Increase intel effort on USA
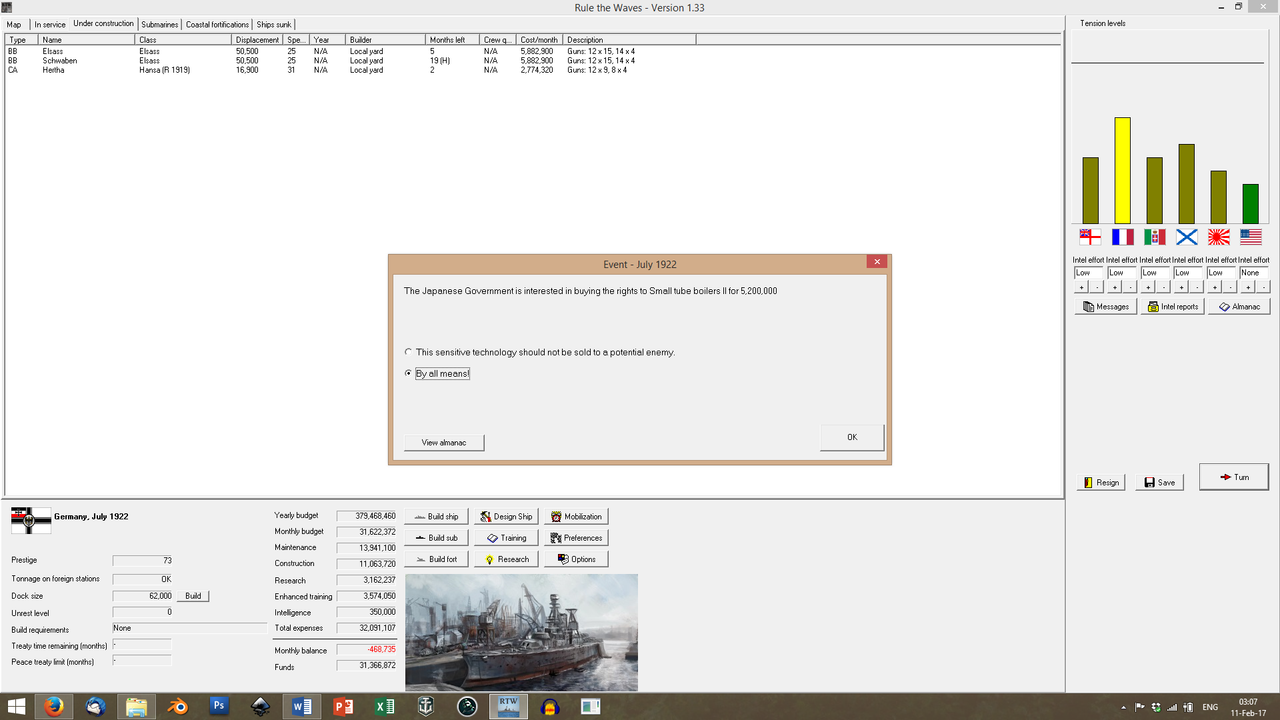The width and height of the screenshot is (1280, 720). [x=1247, y=287]
